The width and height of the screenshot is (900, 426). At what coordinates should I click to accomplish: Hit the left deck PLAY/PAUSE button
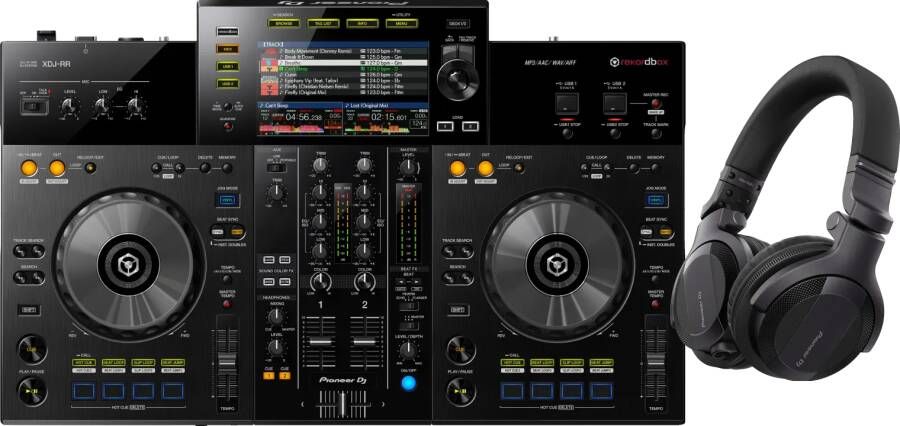[32, 392]
